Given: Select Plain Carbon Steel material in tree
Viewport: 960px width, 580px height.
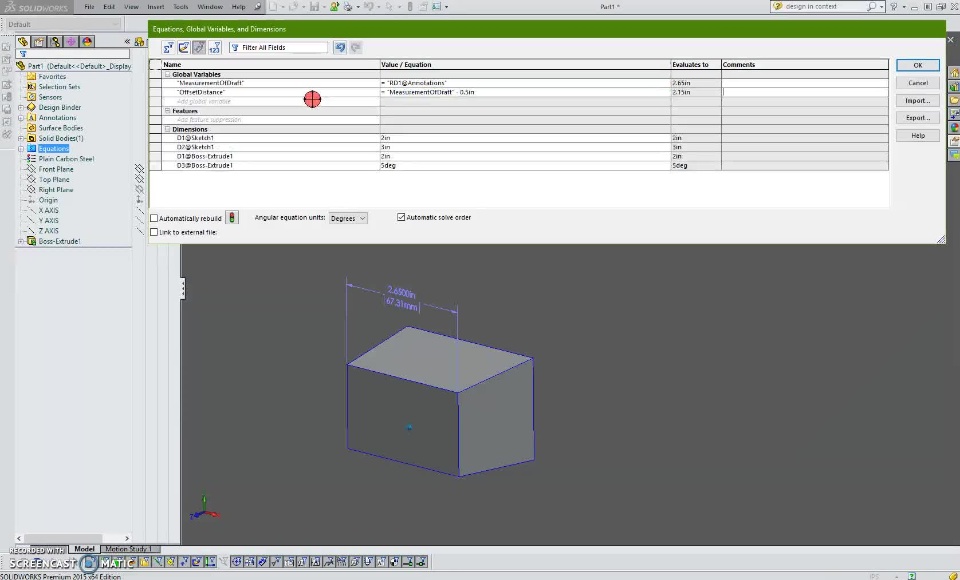Looking at the screenshot, I should tap(66, 159).
